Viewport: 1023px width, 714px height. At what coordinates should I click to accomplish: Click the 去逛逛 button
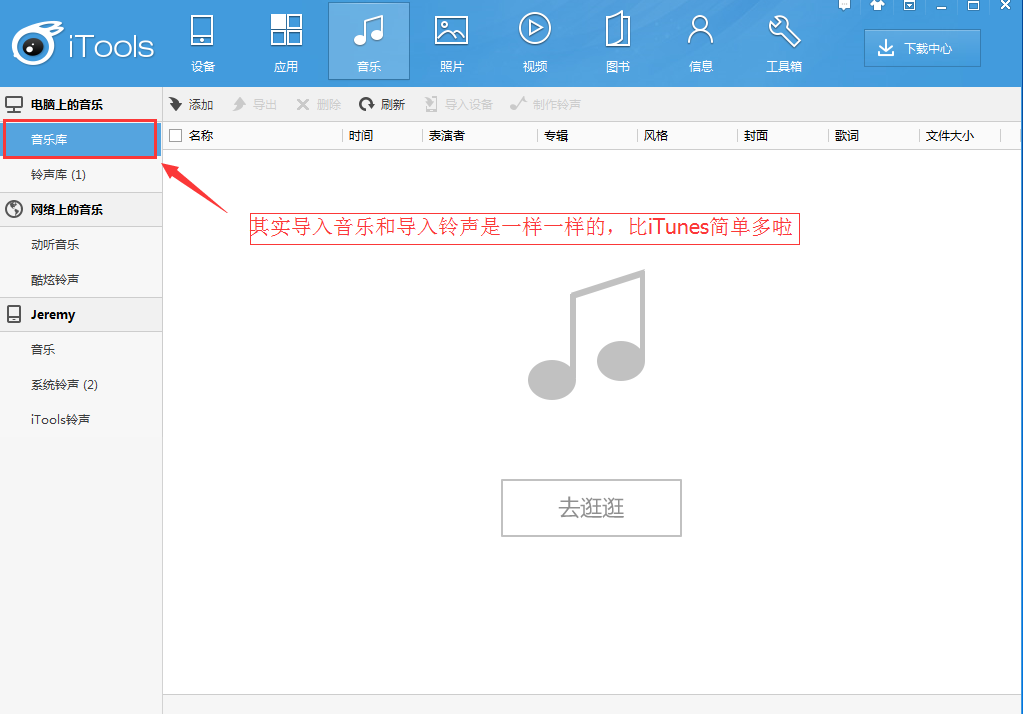coord(591,508)
